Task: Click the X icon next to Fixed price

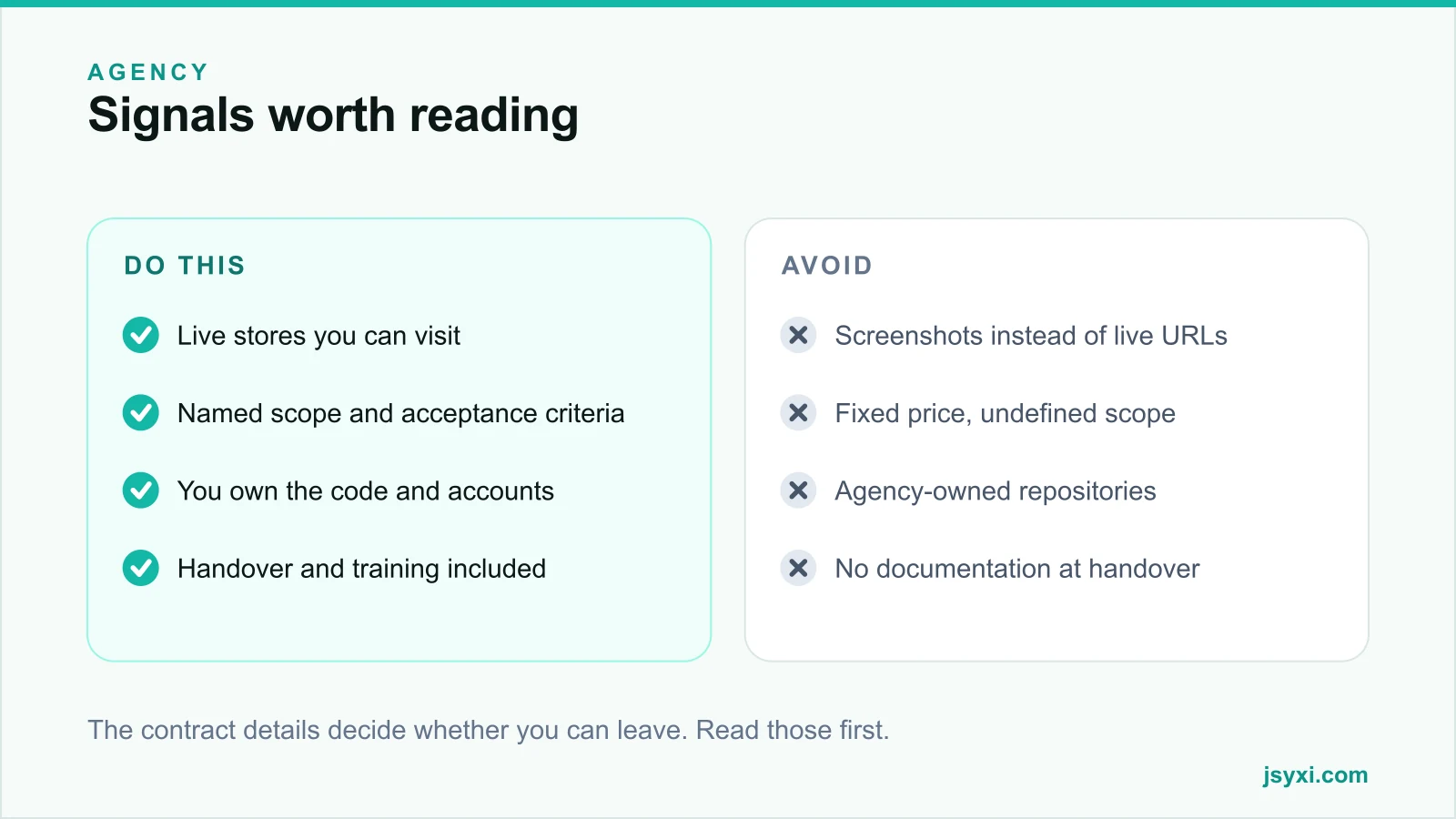Action: (x=798, y=412)
